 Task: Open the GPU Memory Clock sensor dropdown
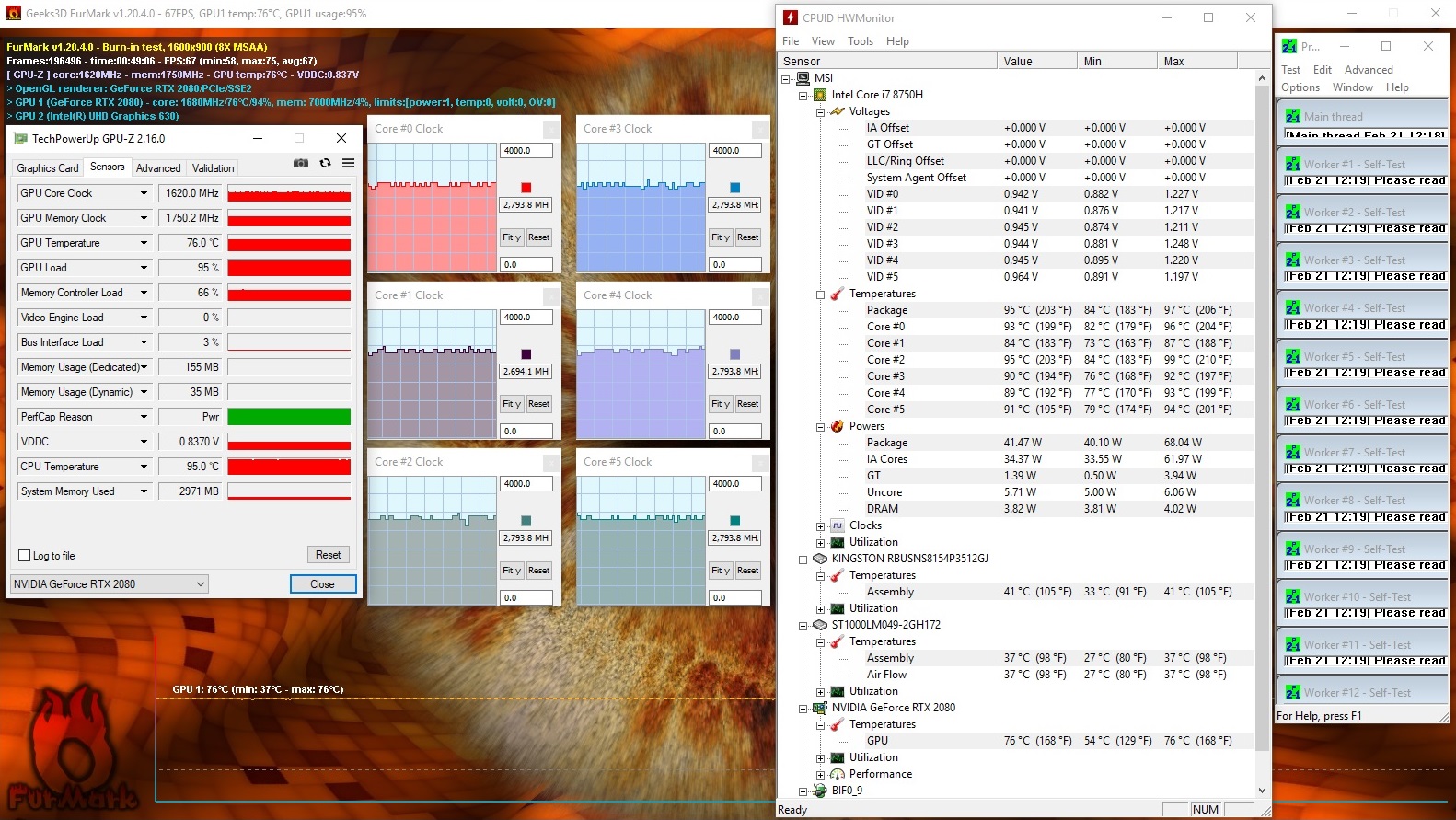point(144,218)
